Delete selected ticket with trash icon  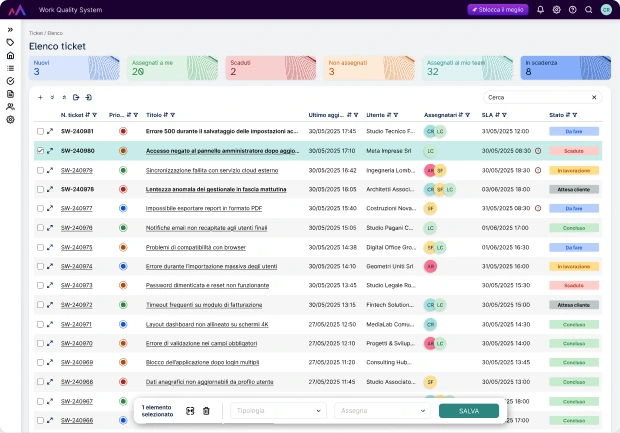(206, 411)
